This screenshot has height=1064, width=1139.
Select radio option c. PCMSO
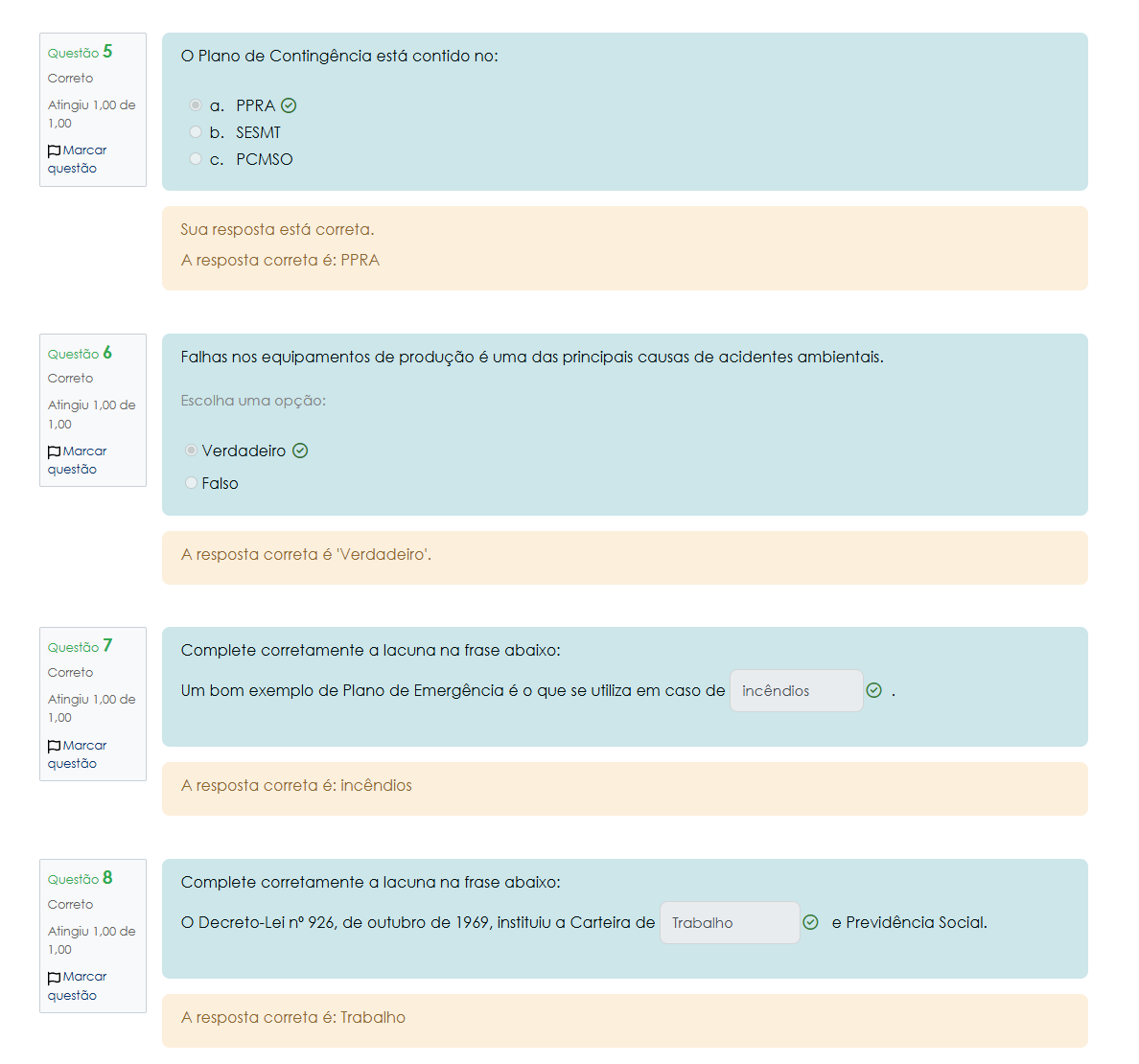pyautogui.click(x=196, y=159)
